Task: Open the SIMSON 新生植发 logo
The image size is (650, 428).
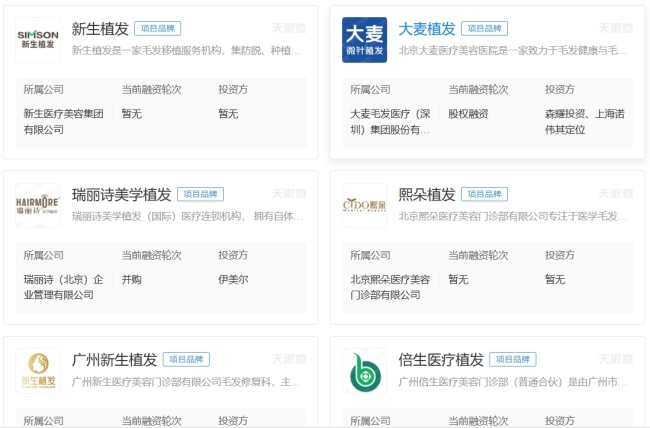Action: tap(38, 40)
